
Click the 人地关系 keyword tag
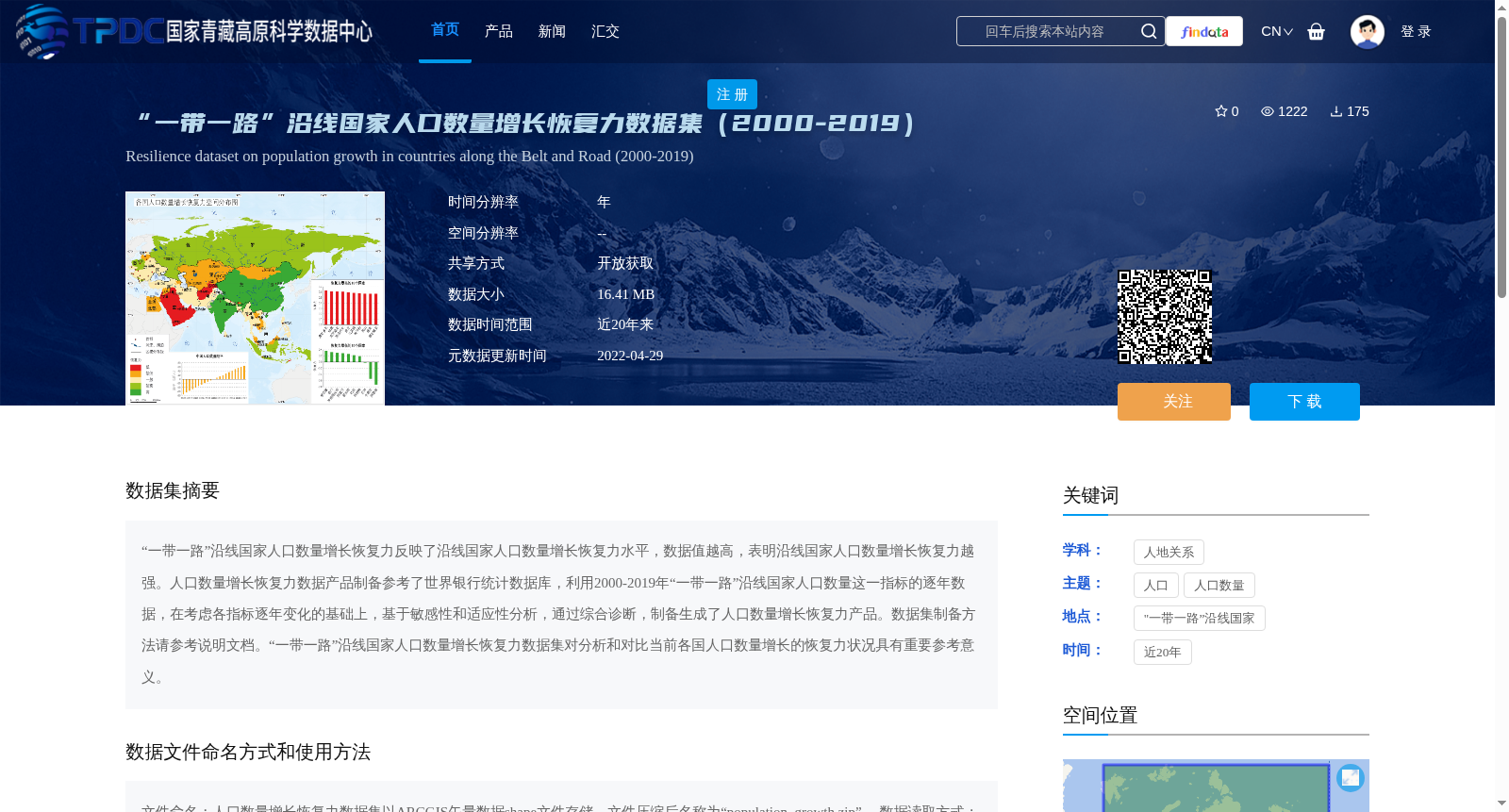pyautogui.click(x=1169, y=553)
